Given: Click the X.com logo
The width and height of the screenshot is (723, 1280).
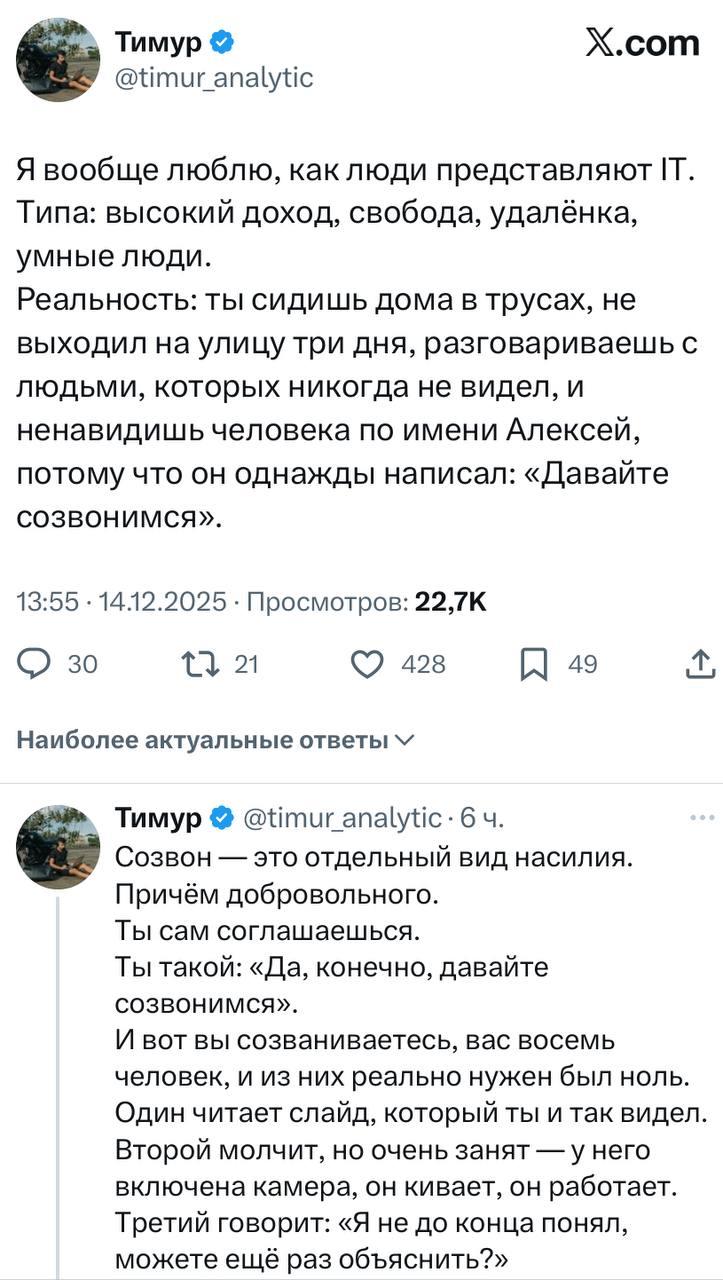Looking at the screenshot, I should click(641, 43).
